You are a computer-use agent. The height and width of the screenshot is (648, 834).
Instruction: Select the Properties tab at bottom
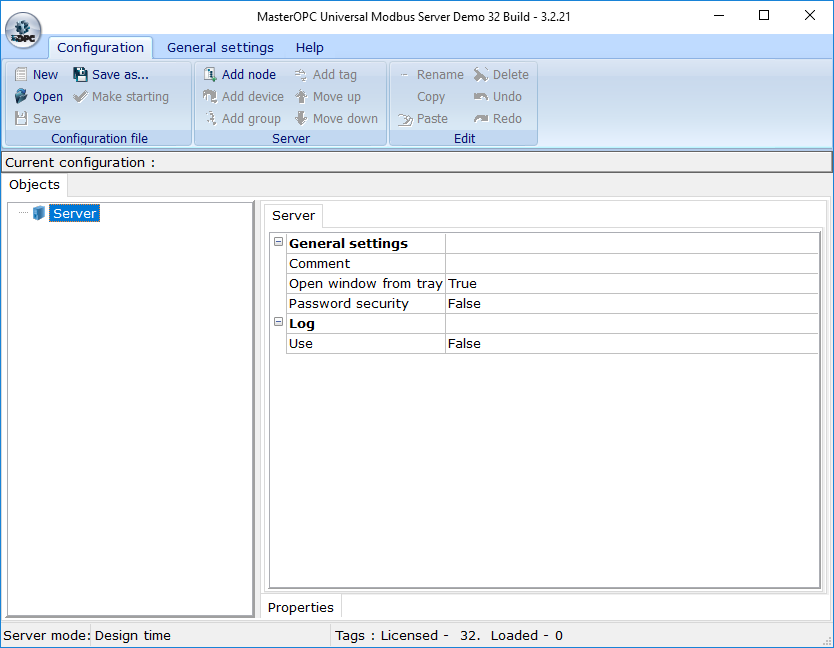(x=301, y=608)
